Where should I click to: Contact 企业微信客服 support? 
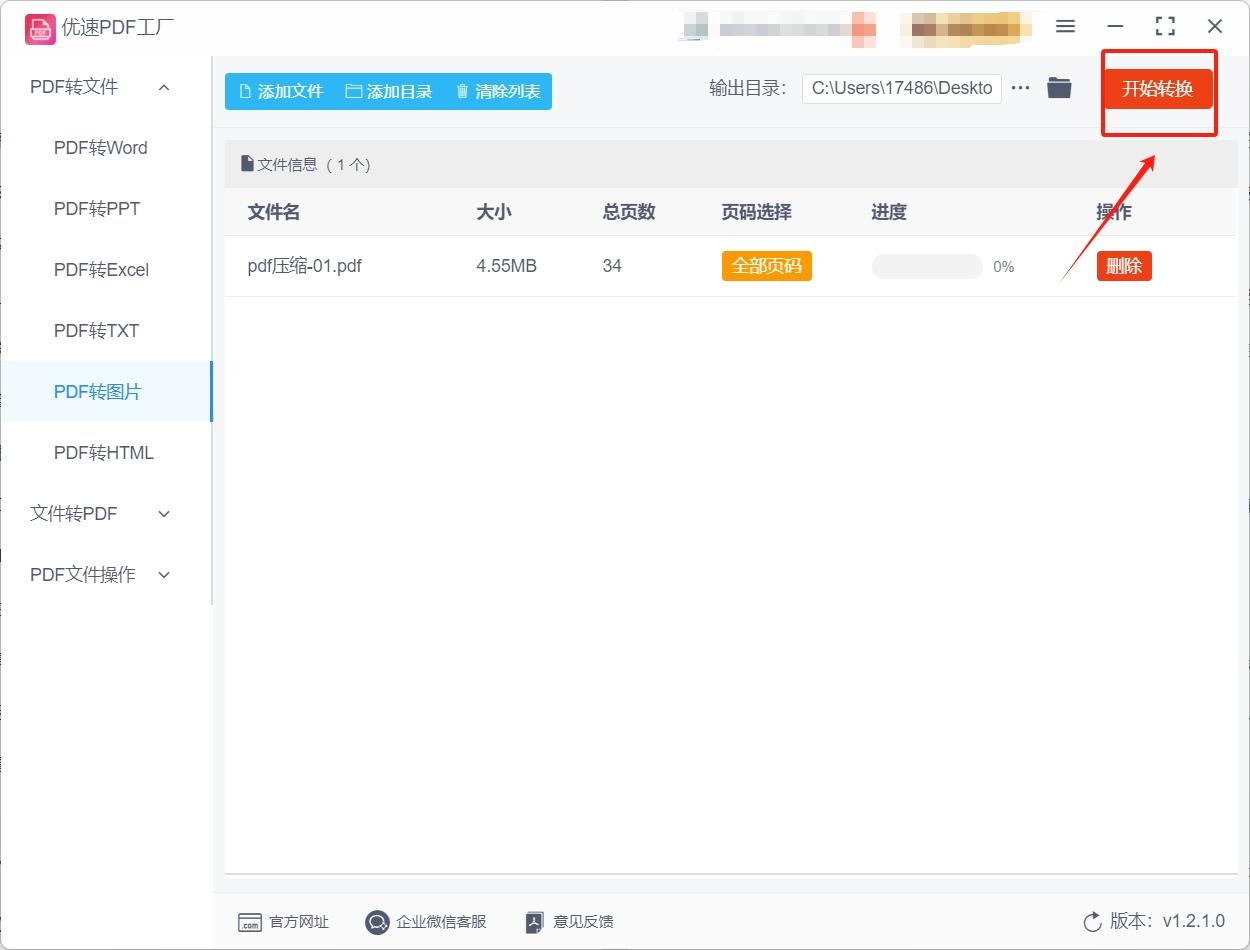pyautogui.click(x=426, y=922)
